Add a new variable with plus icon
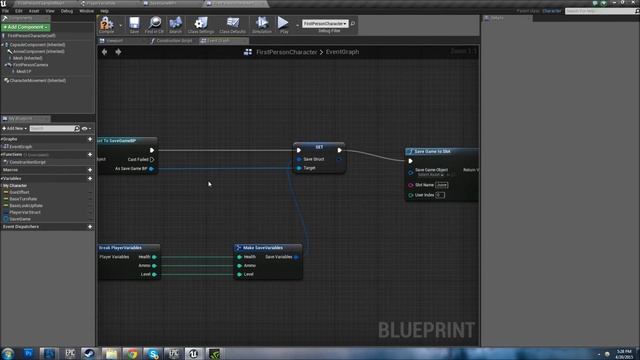Viewport: 640px width, 360px height. coord(90,179)
